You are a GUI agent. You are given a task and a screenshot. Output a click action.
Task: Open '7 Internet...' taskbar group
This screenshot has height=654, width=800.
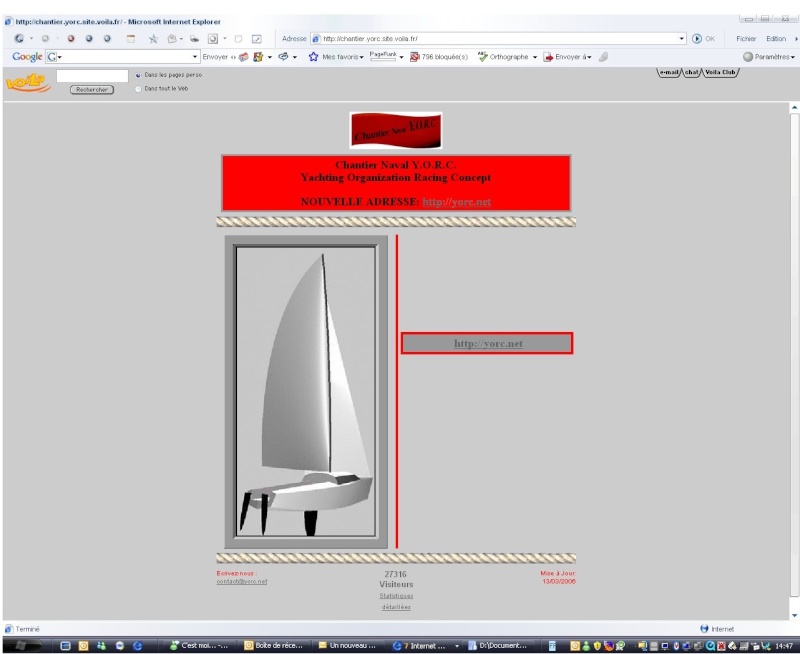[x=424, y=646]
